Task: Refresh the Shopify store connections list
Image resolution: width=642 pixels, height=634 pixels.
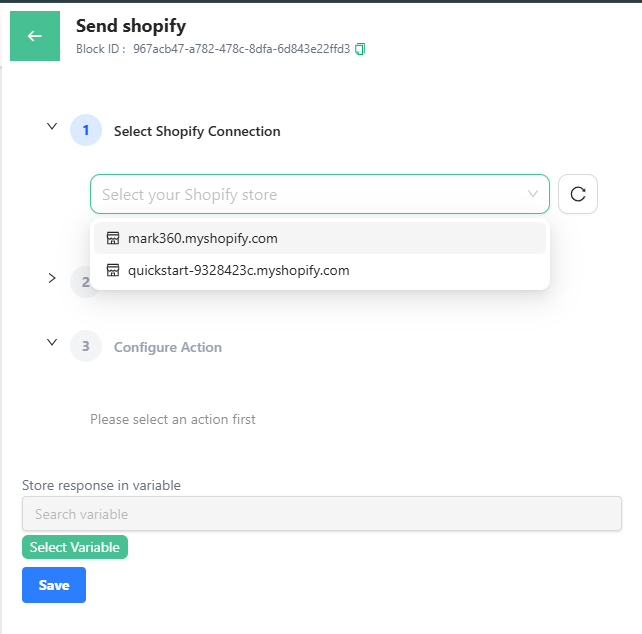Action: (577, 194)
